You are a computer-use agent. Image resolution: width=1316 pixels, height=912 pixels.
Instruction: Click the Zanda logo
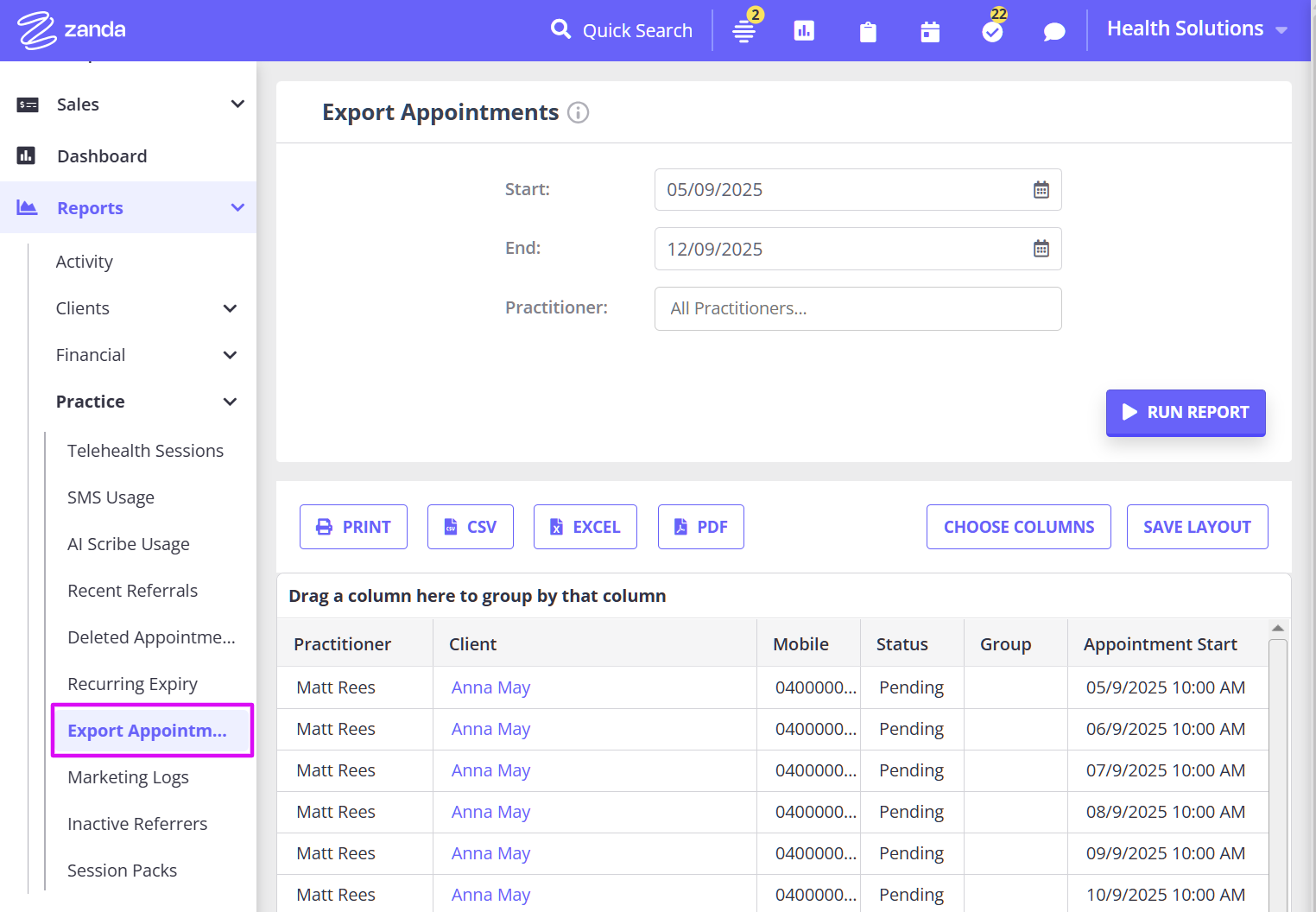72,29
